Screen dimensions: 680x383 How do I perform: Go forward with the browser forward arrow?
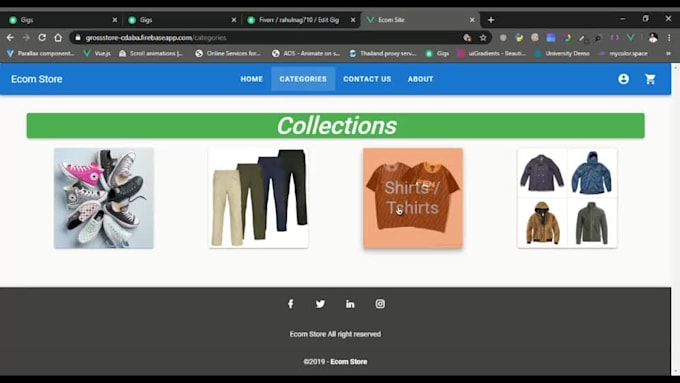pos(26,38)
